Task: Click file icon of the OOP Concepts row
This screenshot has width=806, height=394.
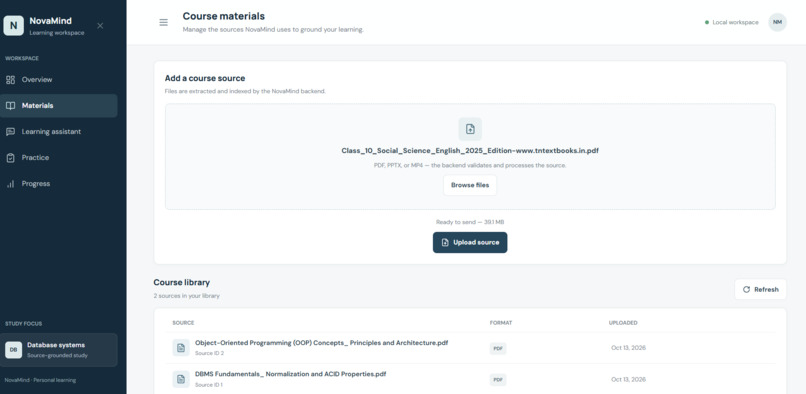Action: 181,348
